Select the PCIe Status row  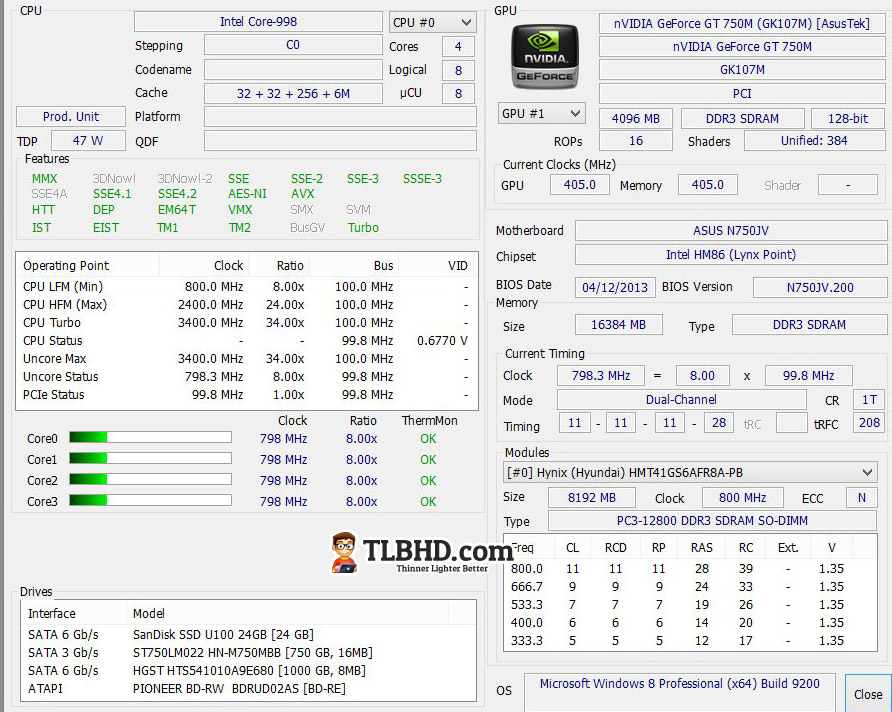click(x=246, y=395)
